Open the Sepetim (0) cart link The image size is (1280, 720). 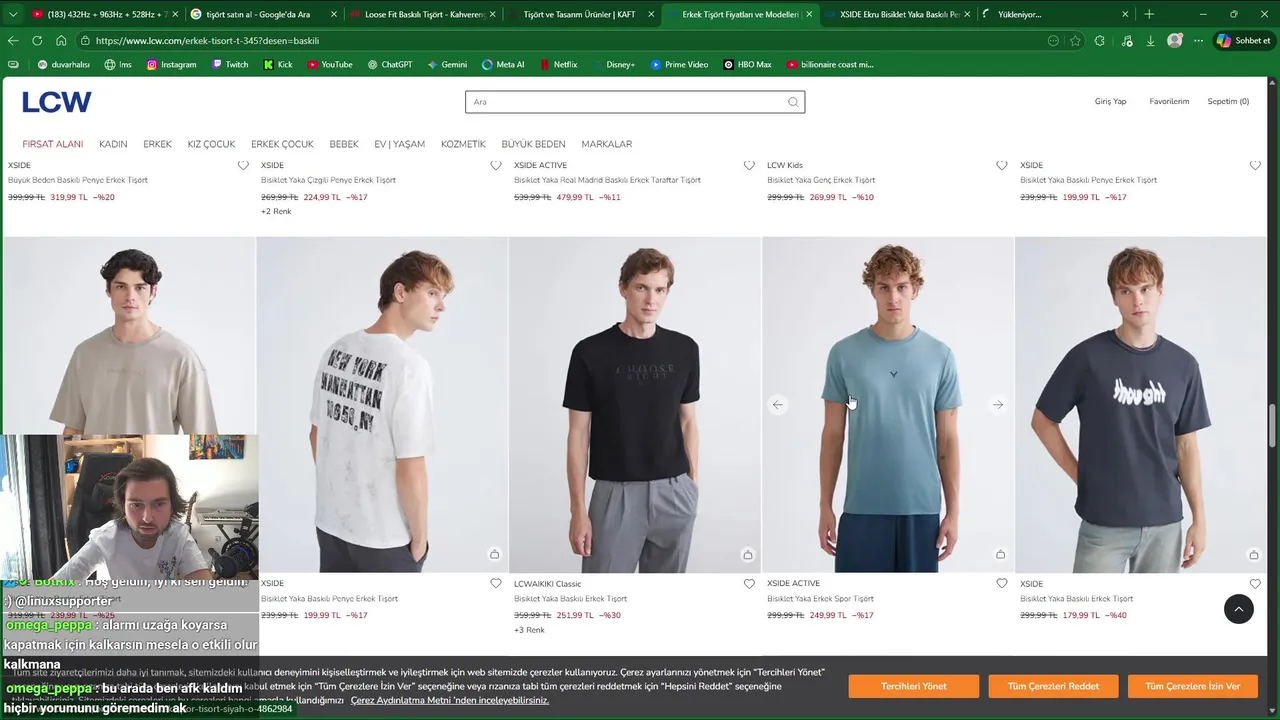(1228, 101)
